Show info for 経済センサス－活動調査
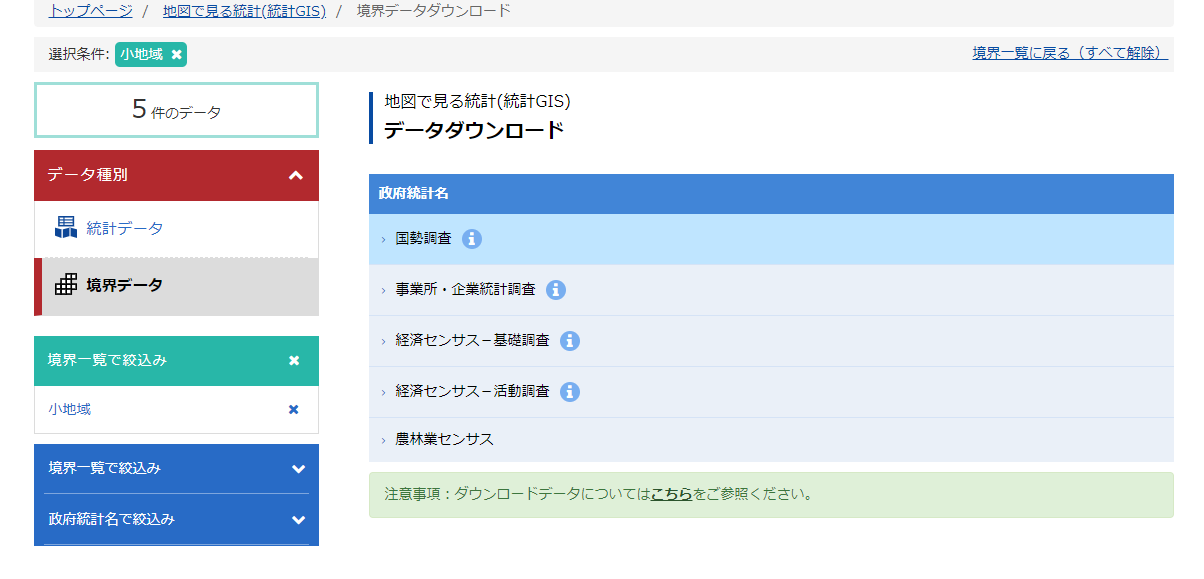This screenshot has width=1204, height=579. 570,392
